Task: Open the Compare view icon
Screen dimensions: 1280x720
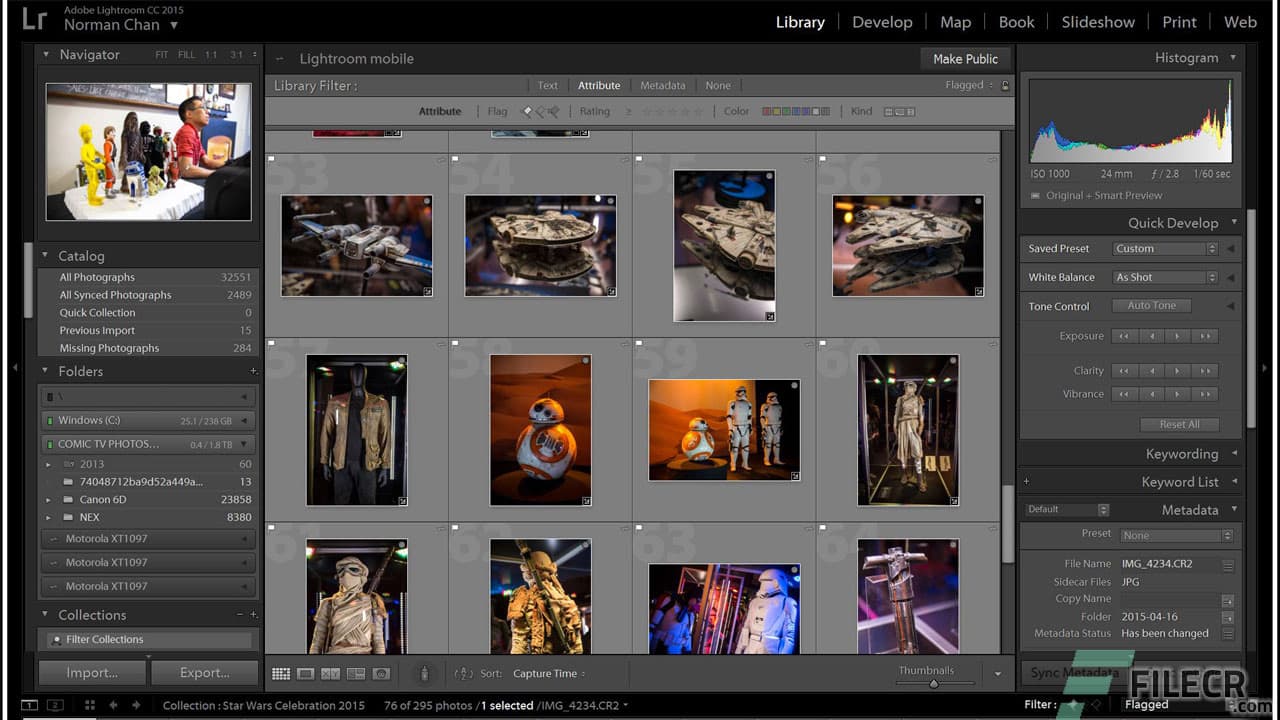Action: [330, 673]
